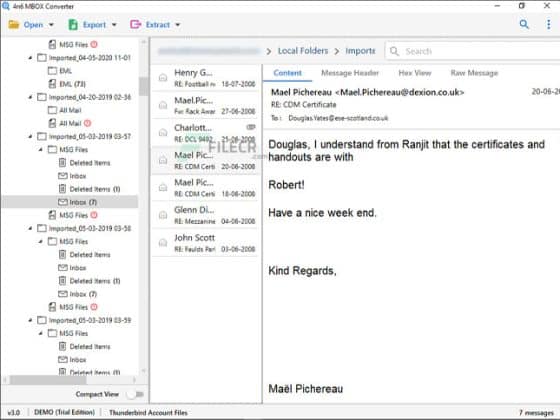This screenshot has width=560, height=420.
Task: Switch to the Raw Message tab
Action: (x=474, y=73)
